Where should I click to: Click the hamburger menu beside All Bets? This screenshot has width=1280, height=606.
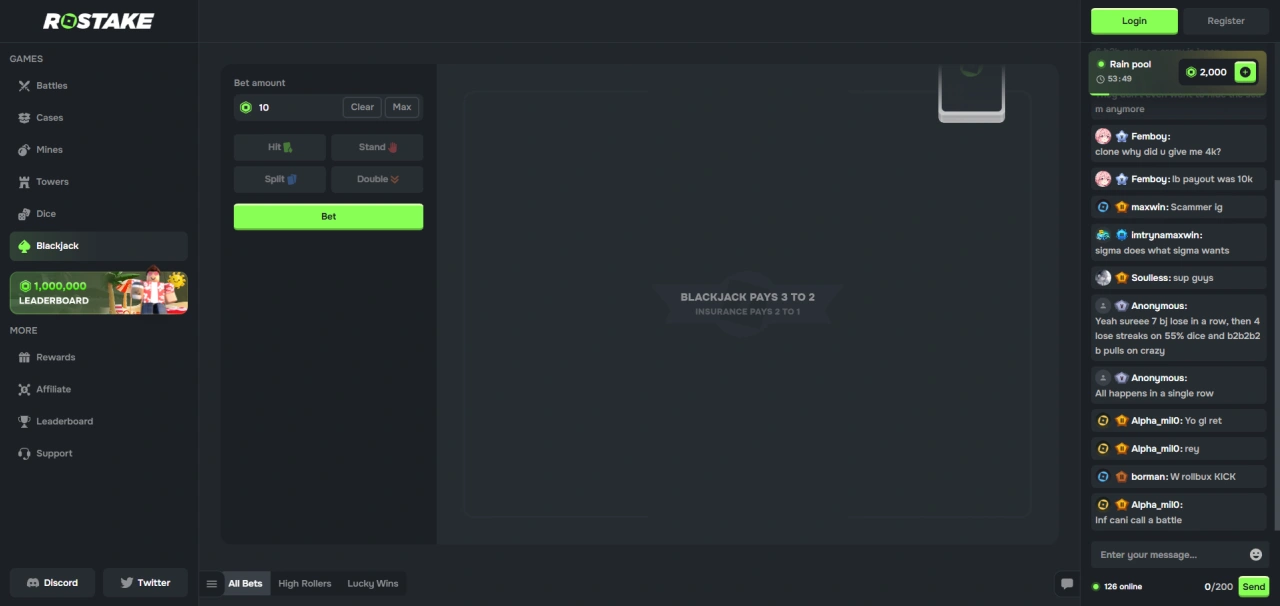coord(211,584)
